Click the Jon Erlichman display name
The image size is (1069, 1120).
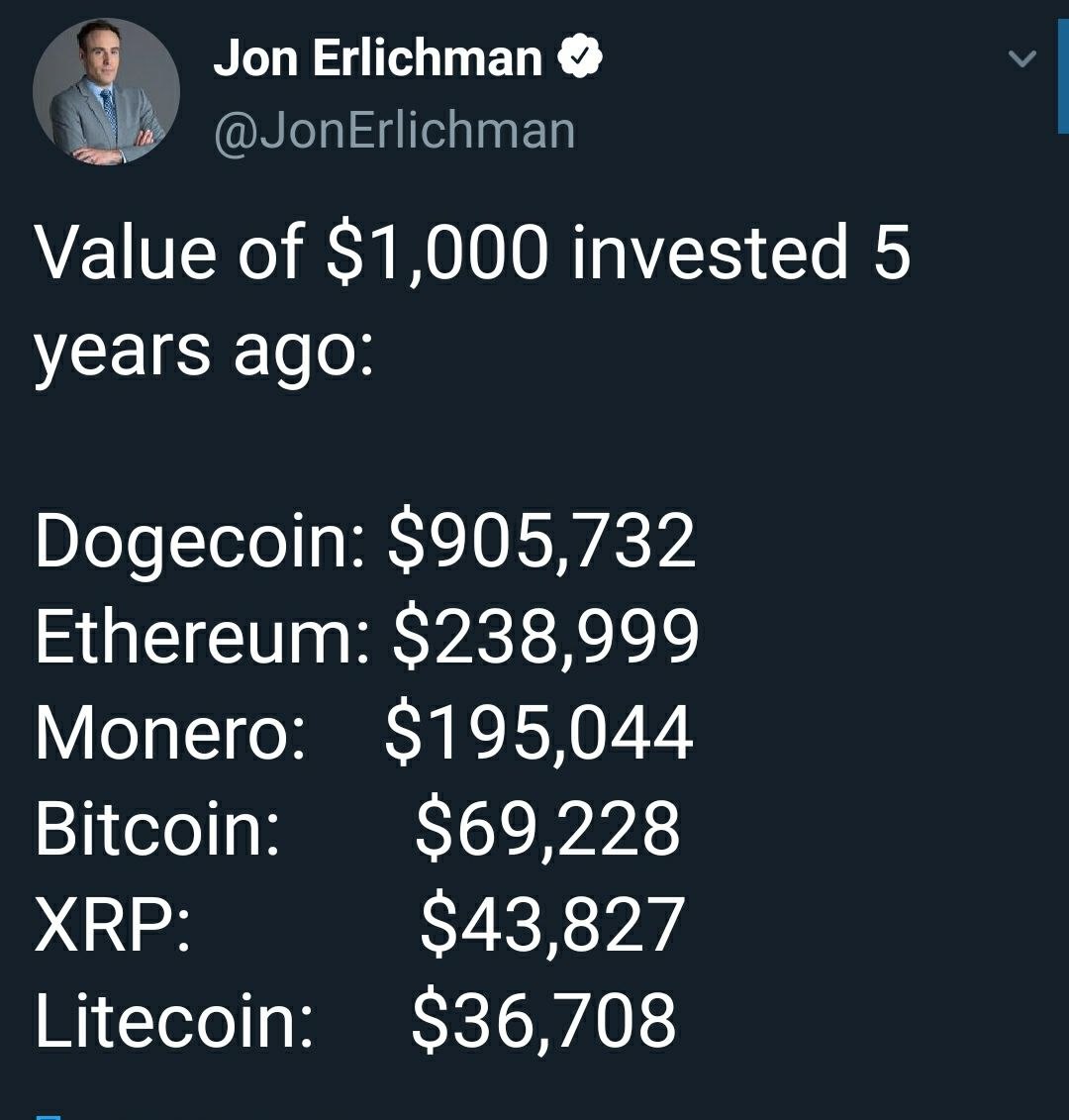coord(377,59)
